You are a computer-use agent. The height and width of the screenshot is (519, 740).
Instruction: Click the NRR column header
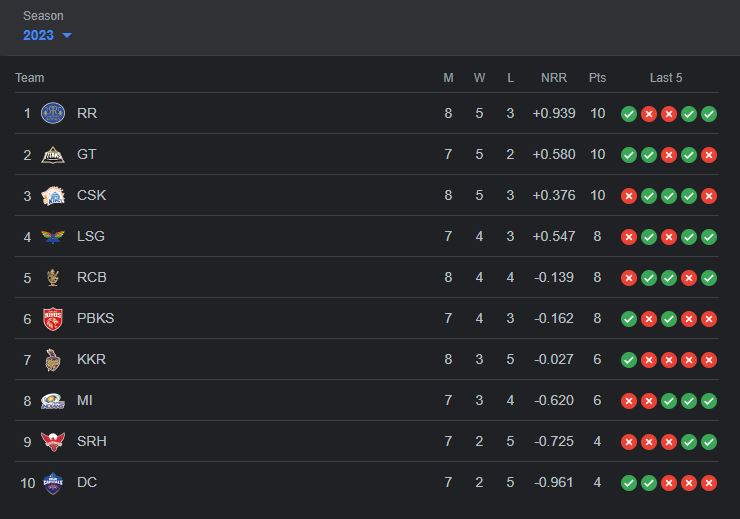pyautogui.click(x=553, y=78)
